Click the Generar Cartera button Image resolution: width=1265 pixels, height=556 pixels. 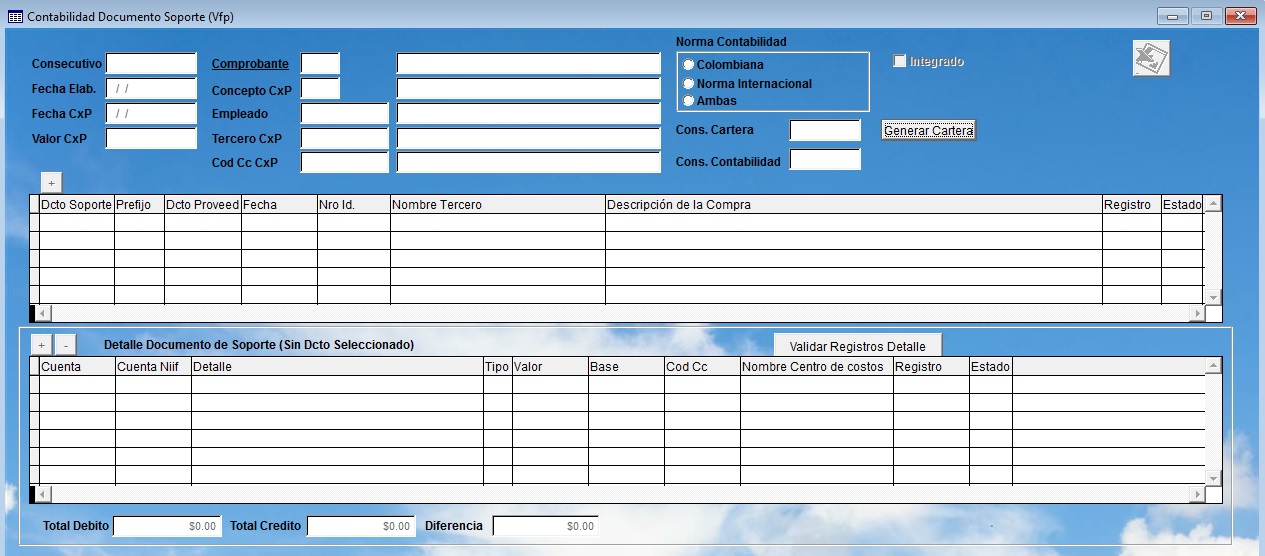928,130
